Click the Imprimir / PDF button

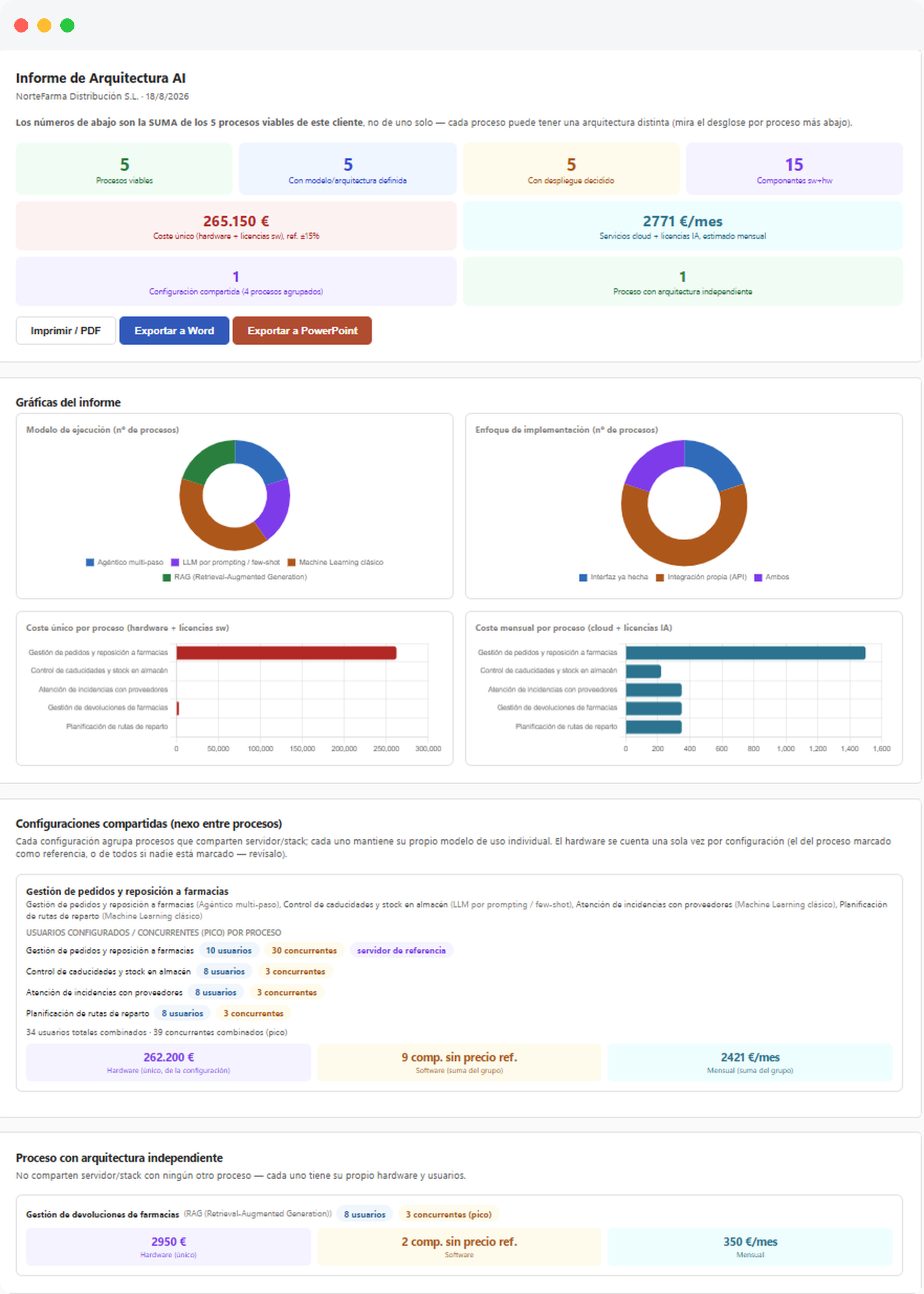(65, 331)
